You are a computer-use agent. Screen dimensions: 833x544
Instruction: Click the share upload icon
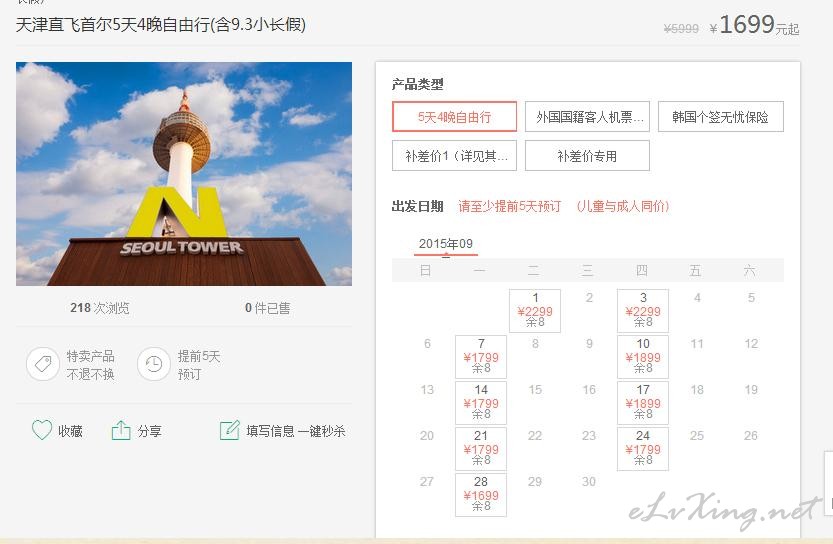[121, 430]
